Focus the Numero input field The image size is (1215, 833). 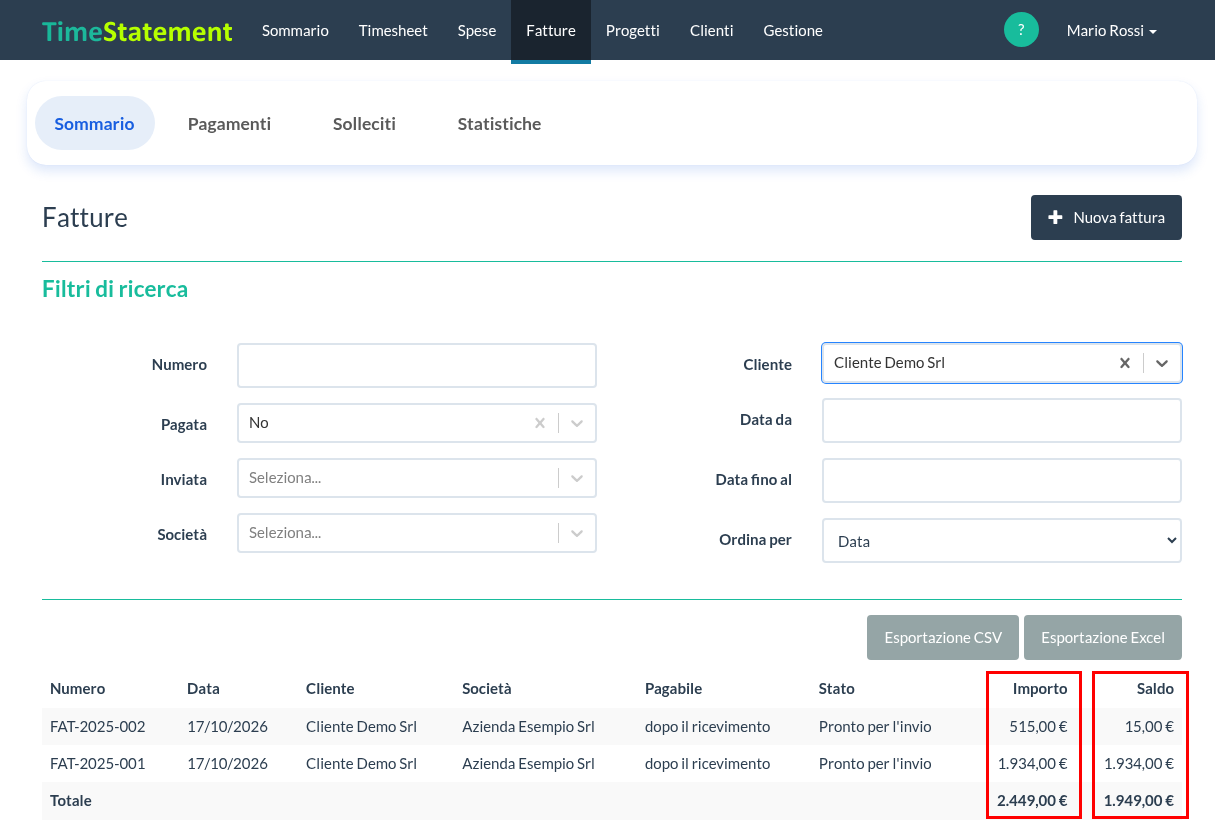pos(416,366)
